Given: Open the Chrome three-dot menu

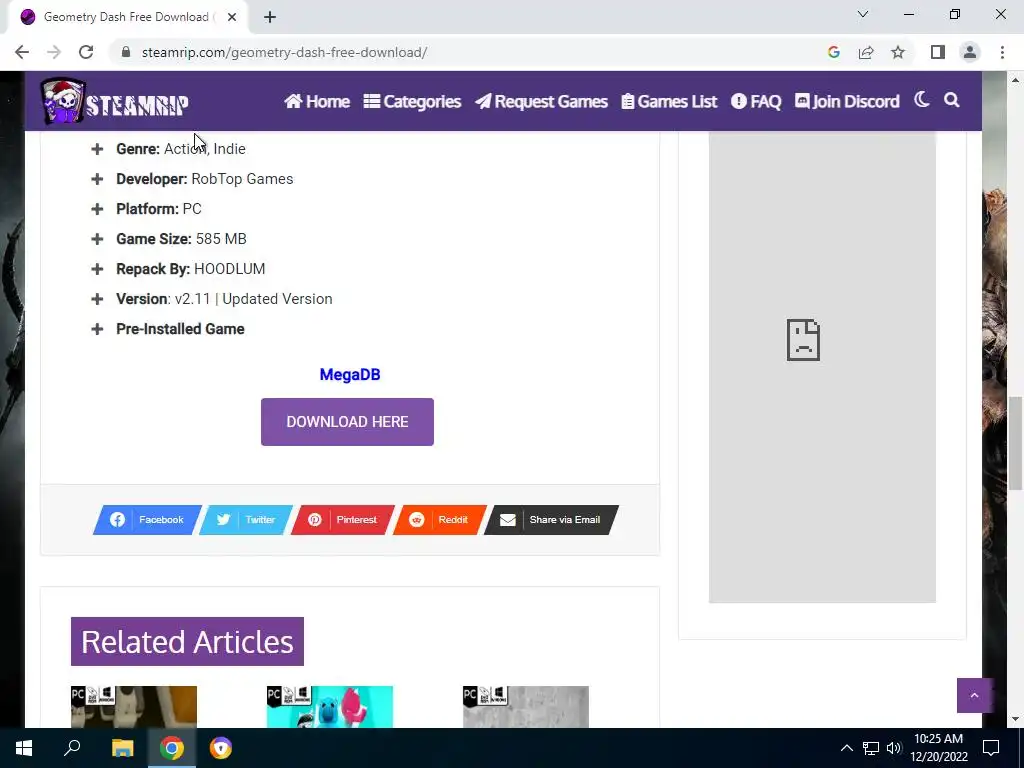Looking at the screenshot, I should pos(1002,52).
